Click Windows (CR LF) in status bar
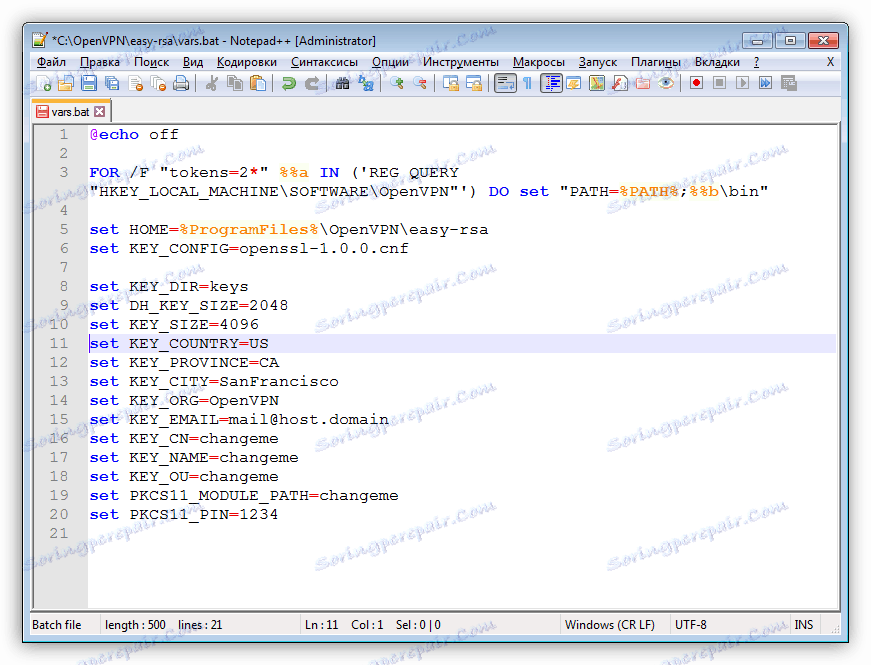The height and width of the screenshot is (665, 871). 609,625
